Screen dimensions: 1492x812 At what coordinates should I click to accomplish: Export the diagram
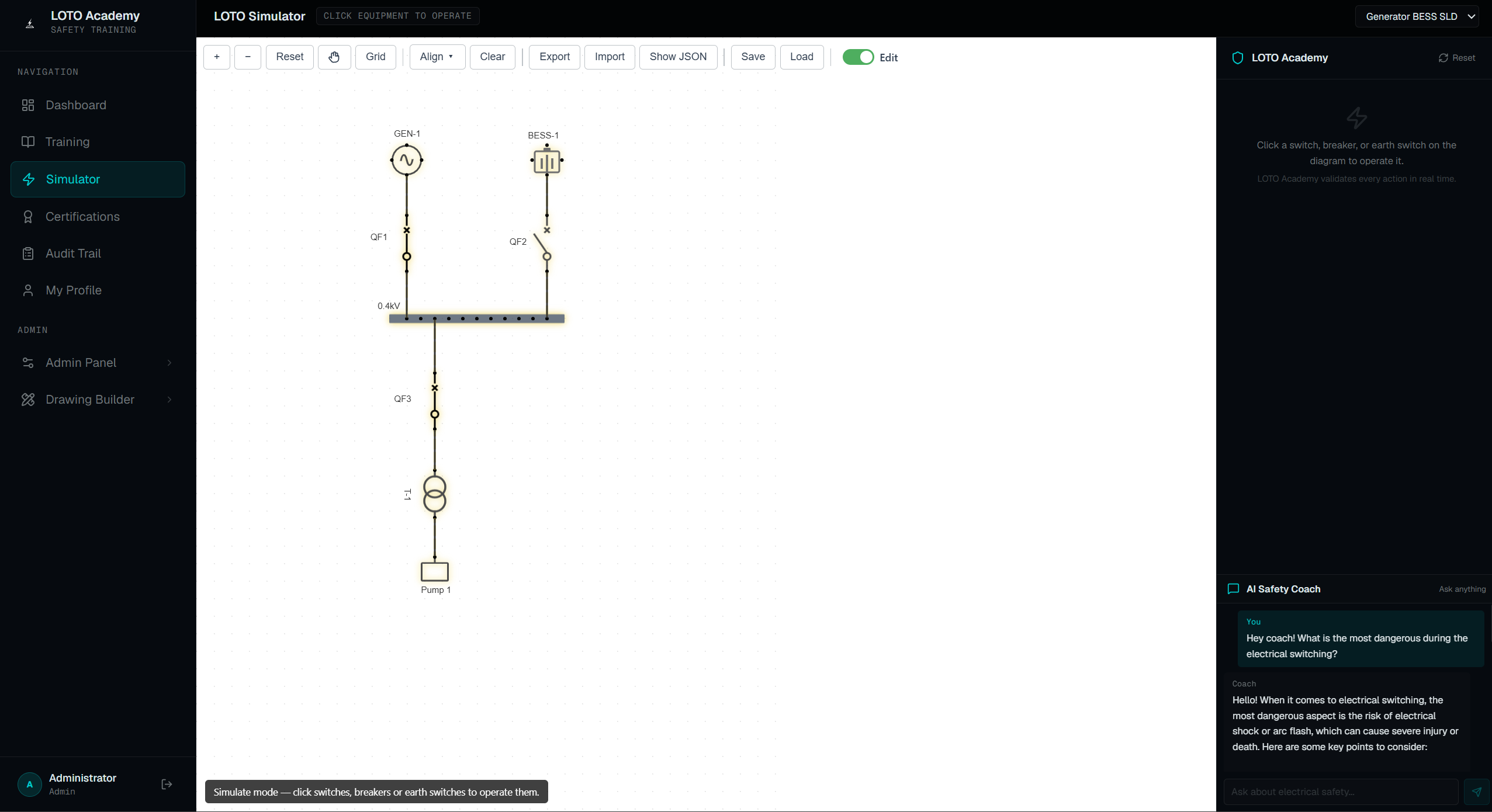pyautogui.click(x=555, y=57)
